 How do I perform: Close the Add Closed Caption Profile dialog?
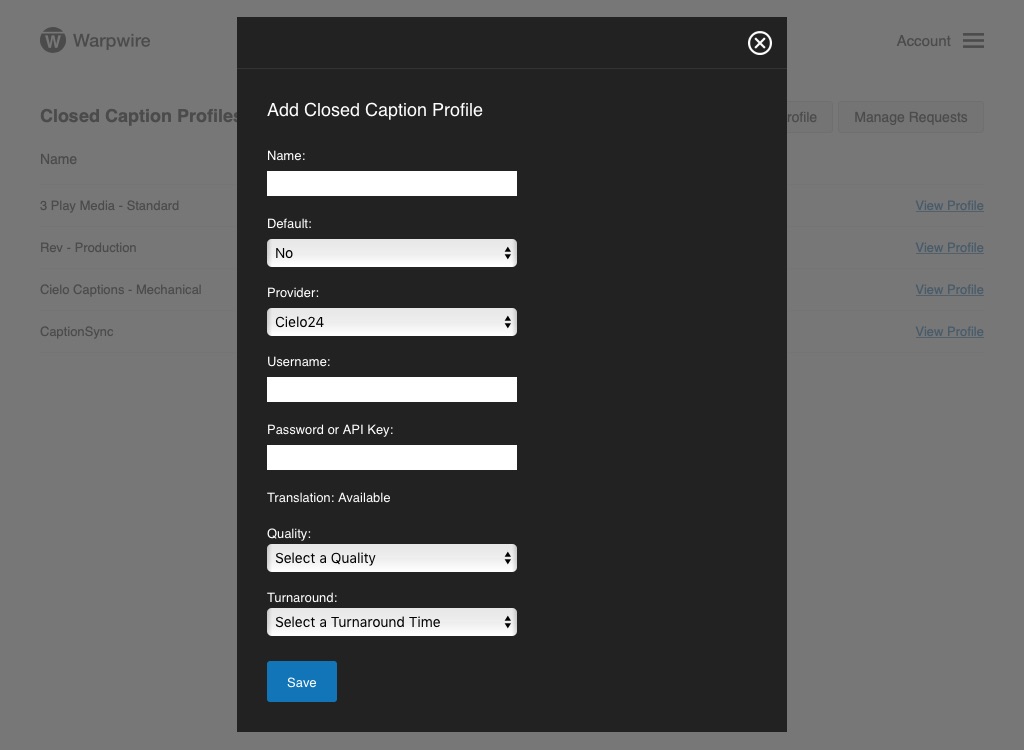coord(760,43)
